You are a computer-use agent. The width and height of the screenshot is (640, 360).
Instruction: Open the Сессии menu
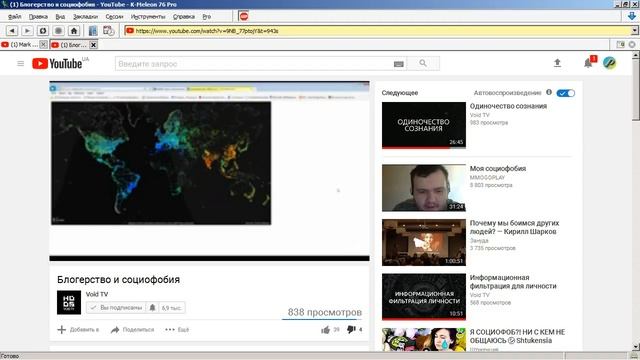(114, 17)
